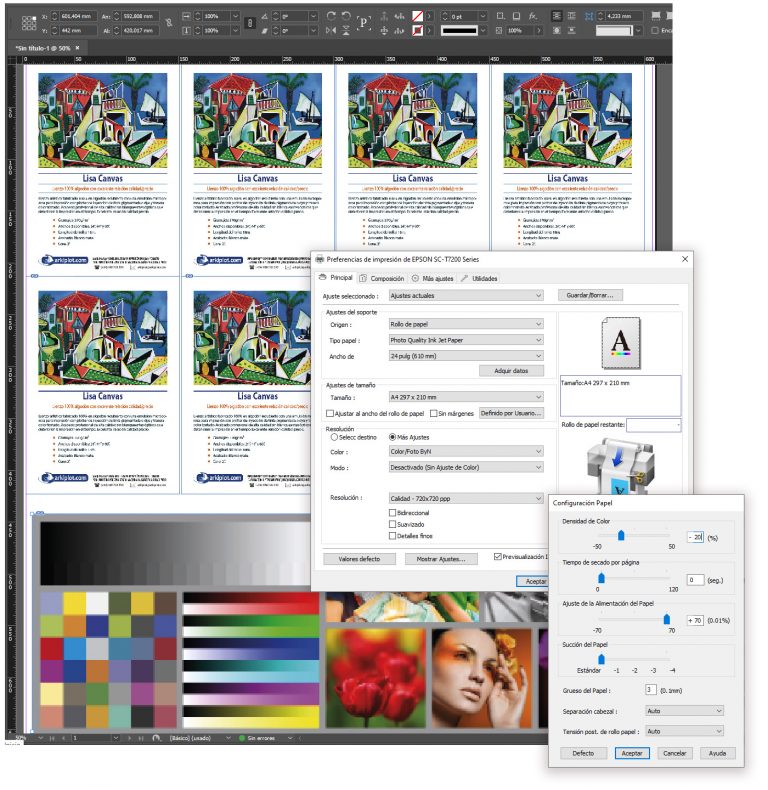The height and width of the screenshot is (790, 768).
Task: Open Tensión post. de rollo papel dropdown
Action: click(x=684, y=731)
